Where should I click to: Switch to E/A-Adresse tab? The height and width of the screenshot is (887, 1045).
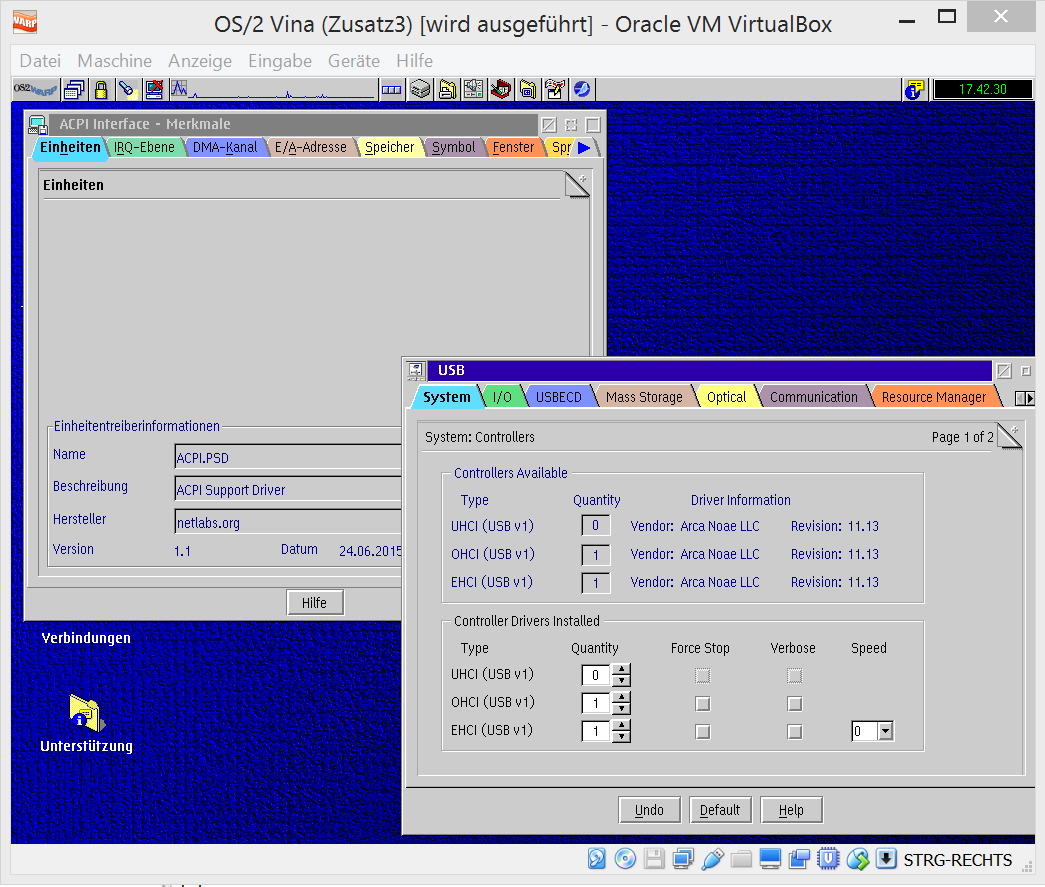[311, 147]
